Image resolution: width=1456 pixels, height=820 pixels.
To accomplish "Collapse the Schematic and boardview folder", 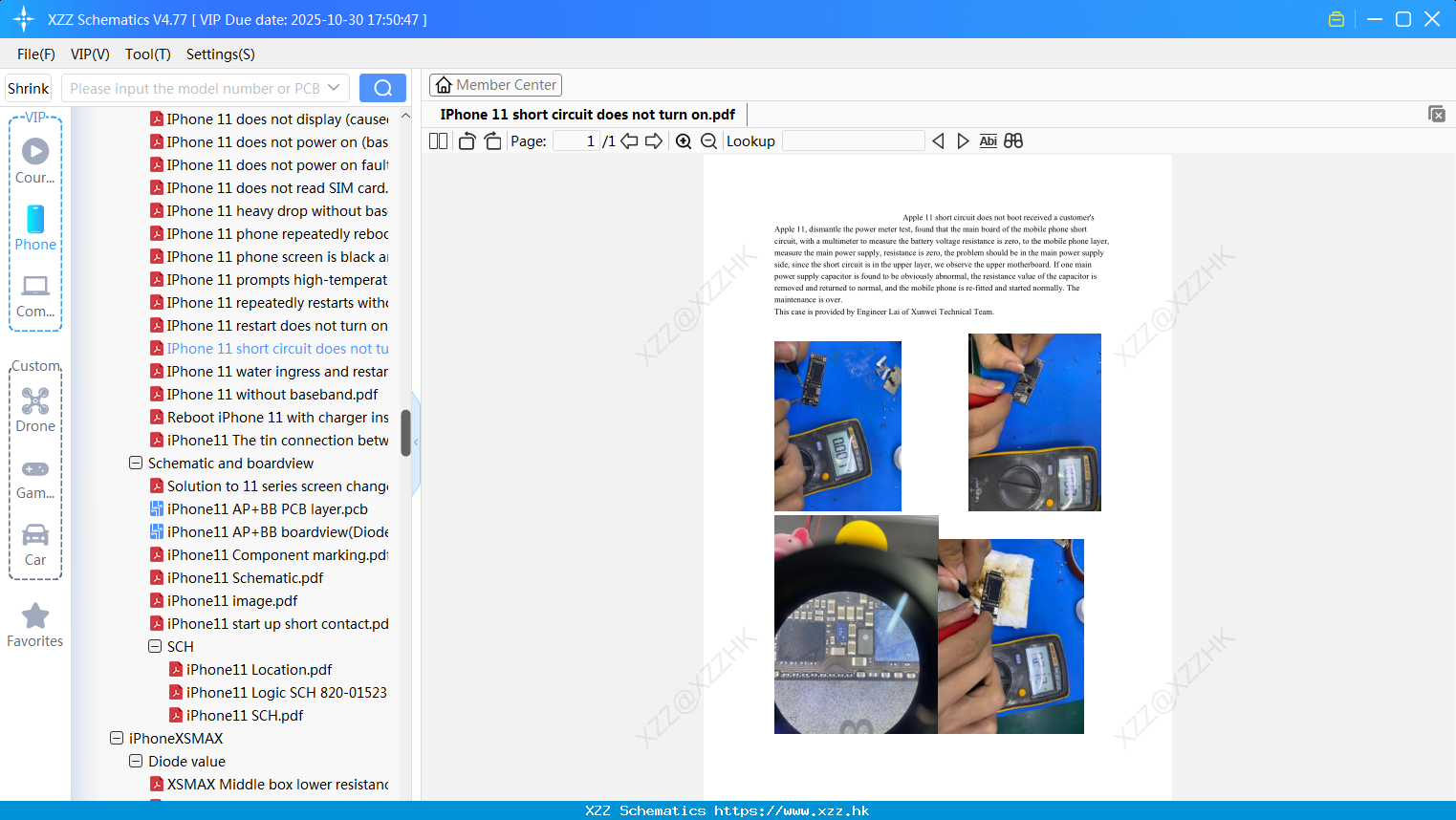I will coord(136,463).
